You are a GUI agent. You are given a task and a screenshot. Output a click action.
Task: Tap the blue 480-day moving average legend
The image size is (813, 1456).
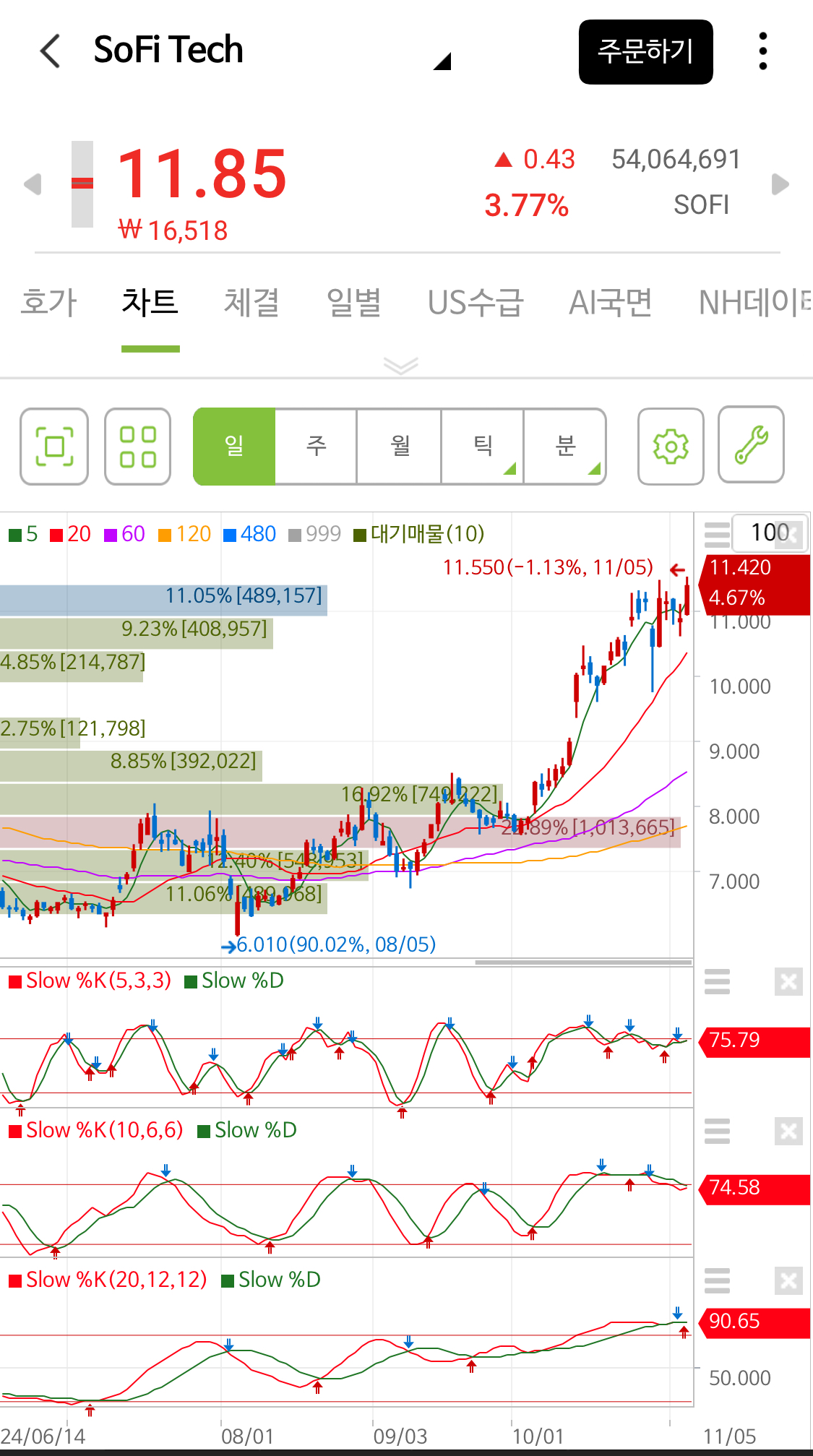click(250, 534)
